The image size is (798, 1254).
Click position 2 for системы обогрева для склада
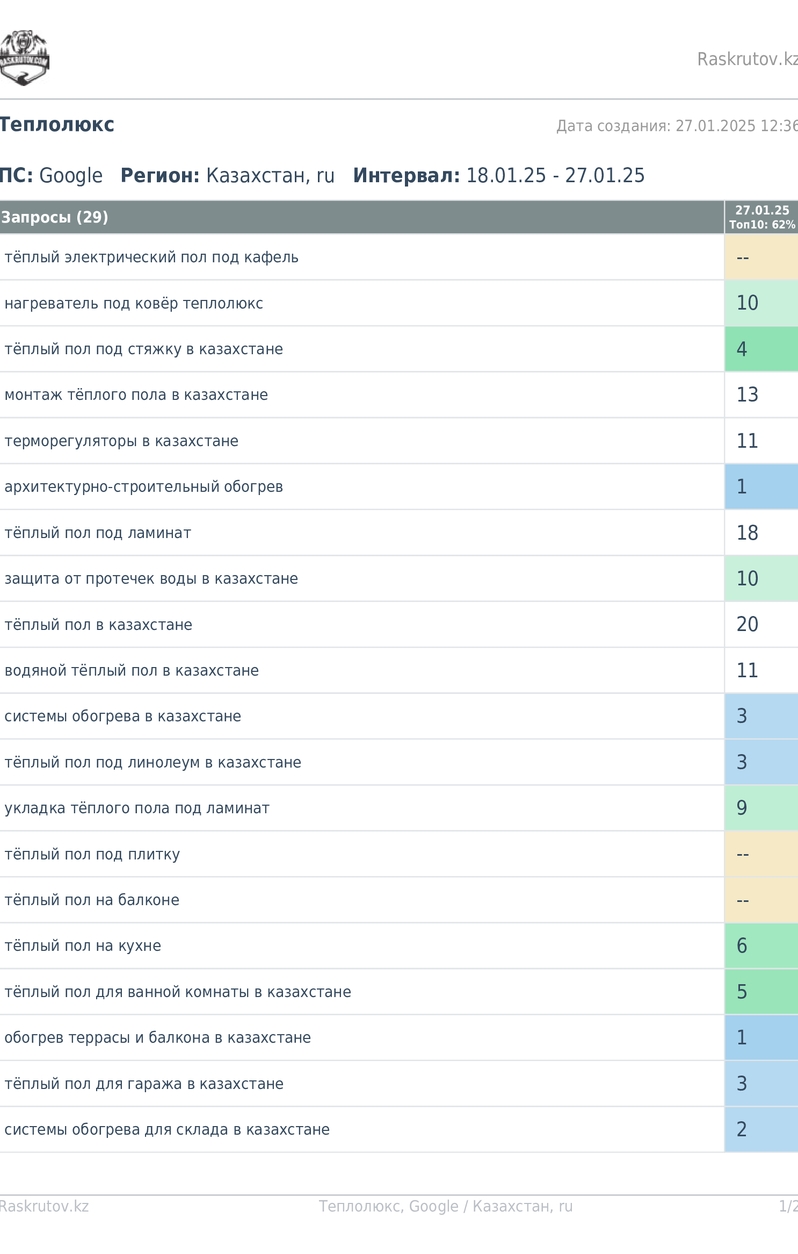pos(761,1130)
